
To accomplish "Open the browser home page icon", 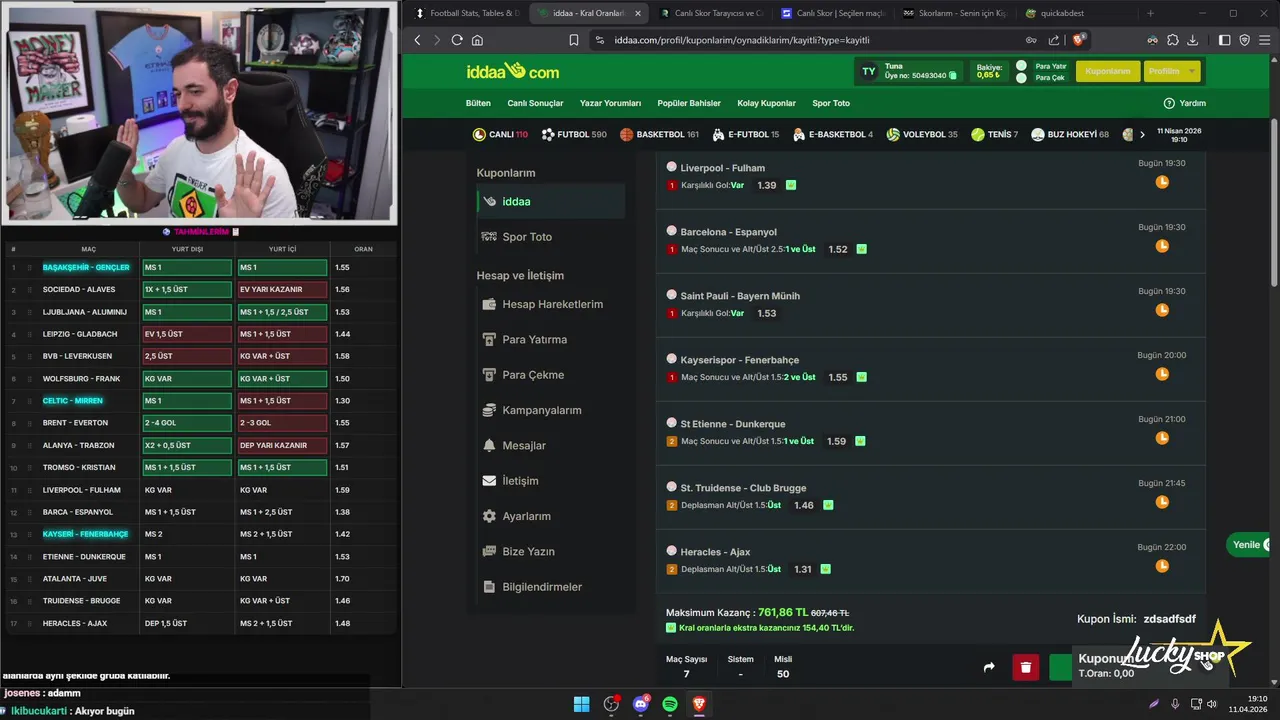I will coord(477,40).
